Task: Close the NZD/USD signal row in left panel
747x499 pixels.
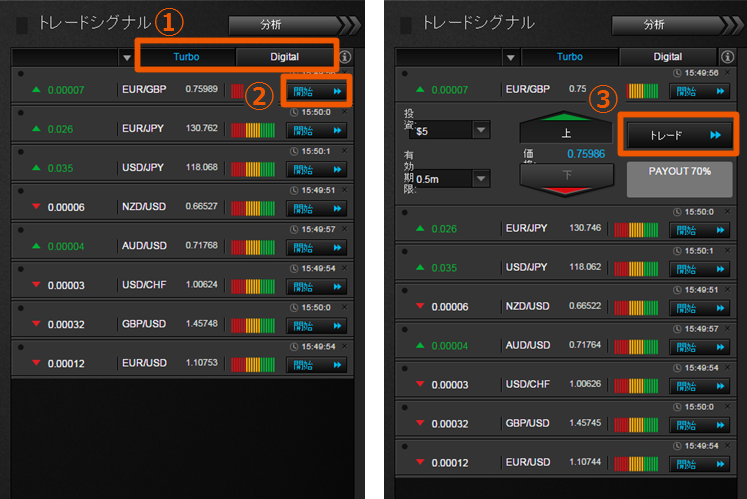Action: (x=344, y=190)
